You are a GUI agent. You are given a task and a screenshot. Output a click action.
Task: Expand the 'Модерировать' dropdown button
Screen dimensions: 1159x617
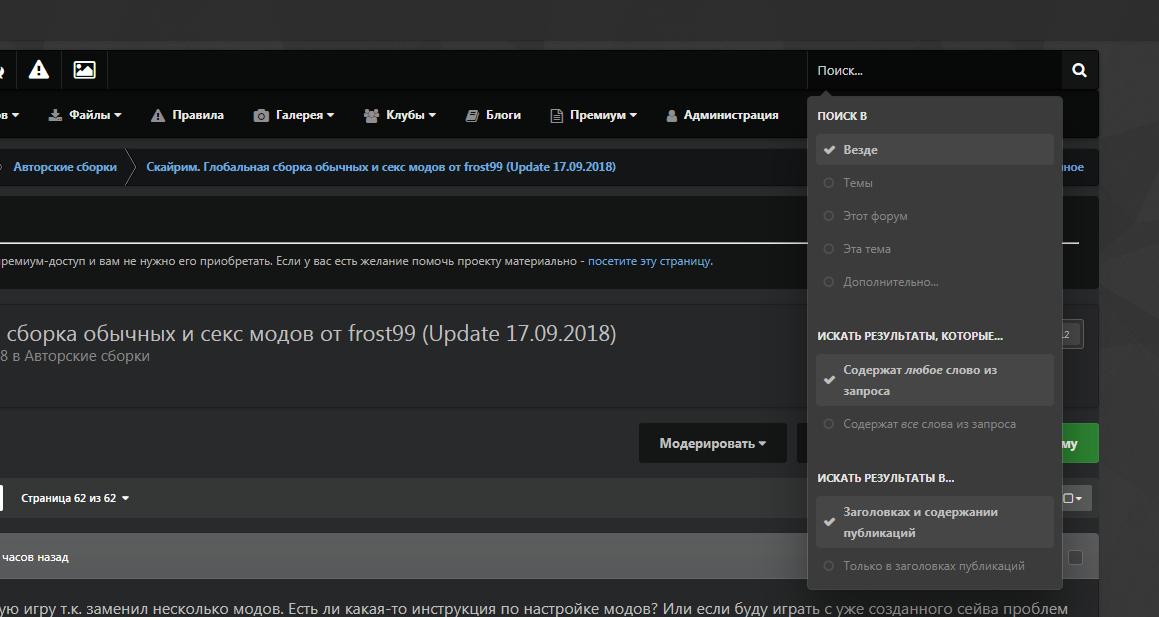click(x=712, y=443)
